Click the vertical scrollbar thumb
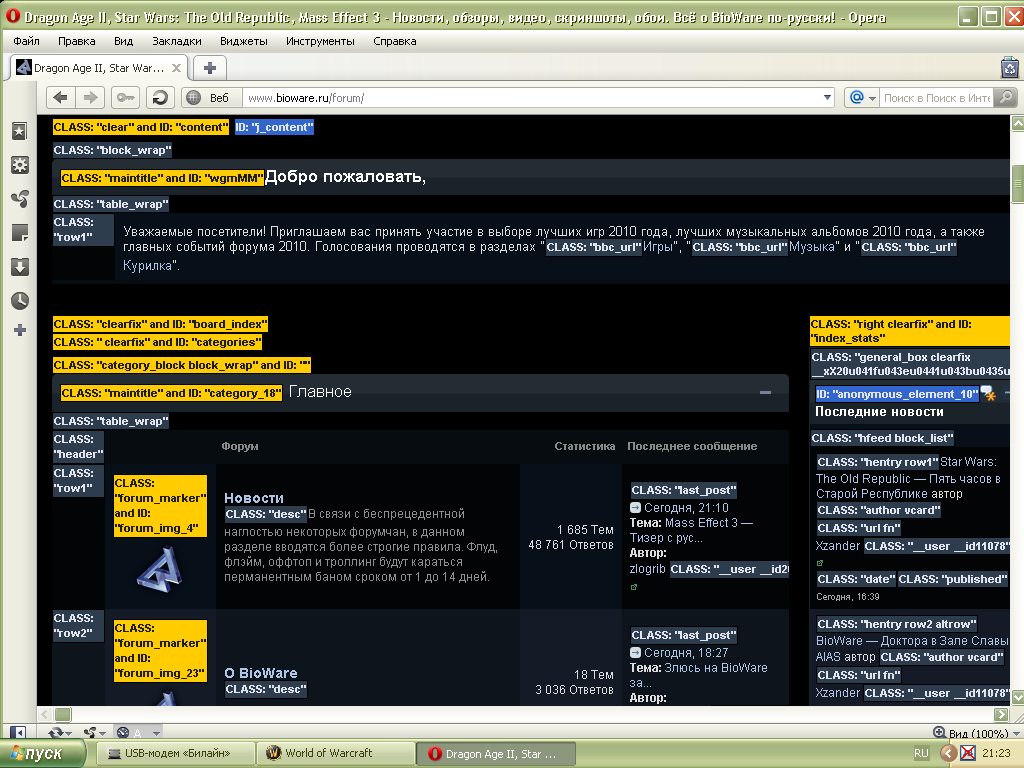This screenshot has height=768, width=1024. (x=1017, y=185)
